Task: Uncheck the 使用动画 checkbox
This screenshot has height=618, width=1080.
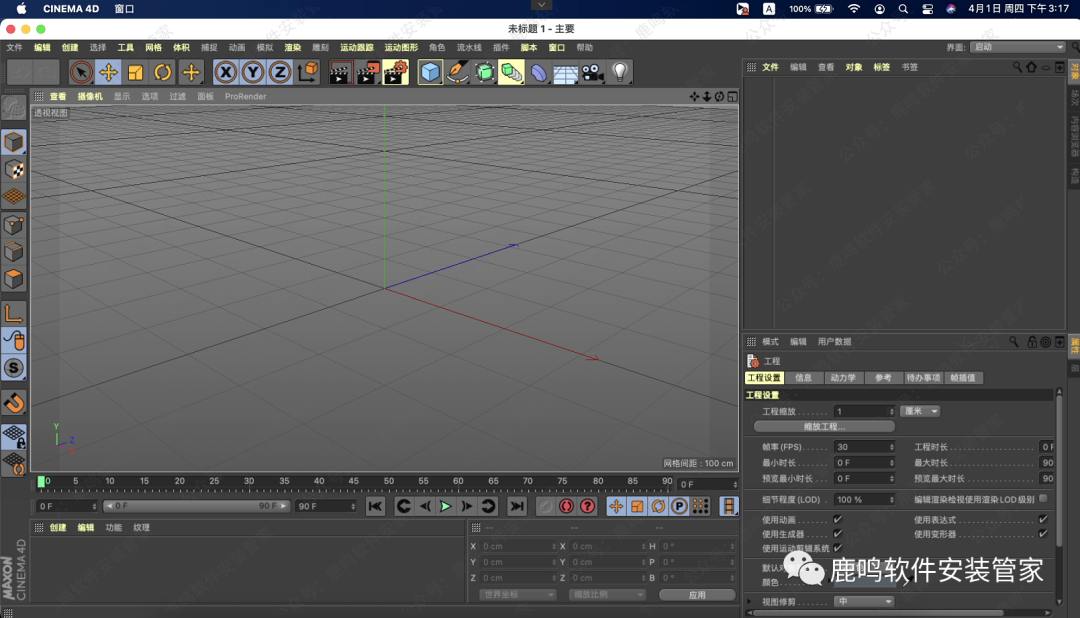Action: (838, 520)
